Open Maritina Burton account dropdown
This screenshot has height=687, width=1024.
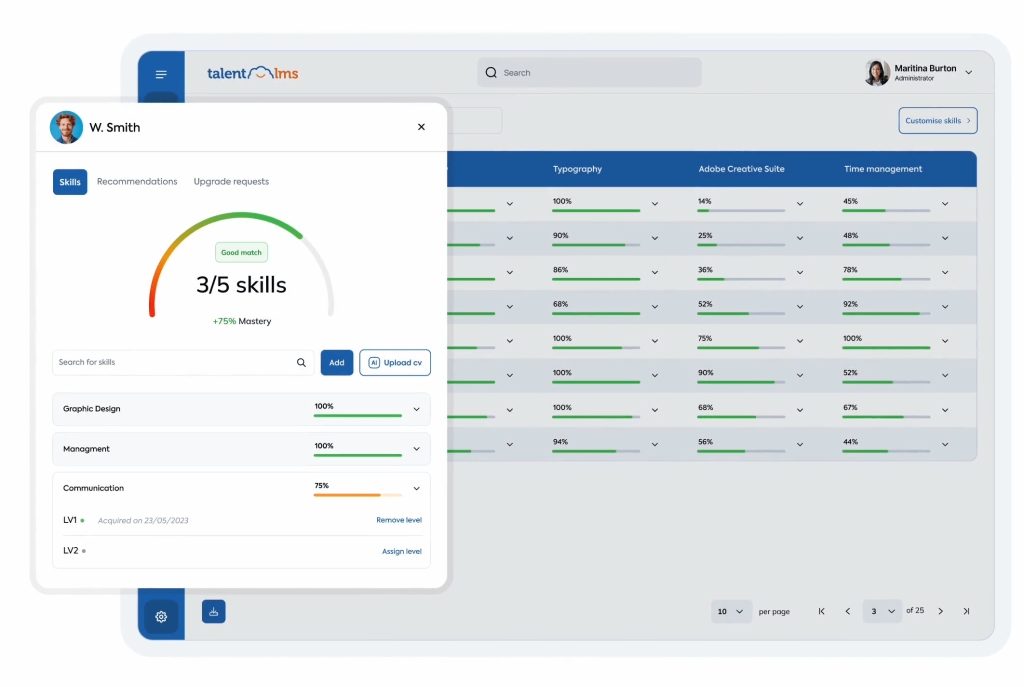click(x=968, y=73)
